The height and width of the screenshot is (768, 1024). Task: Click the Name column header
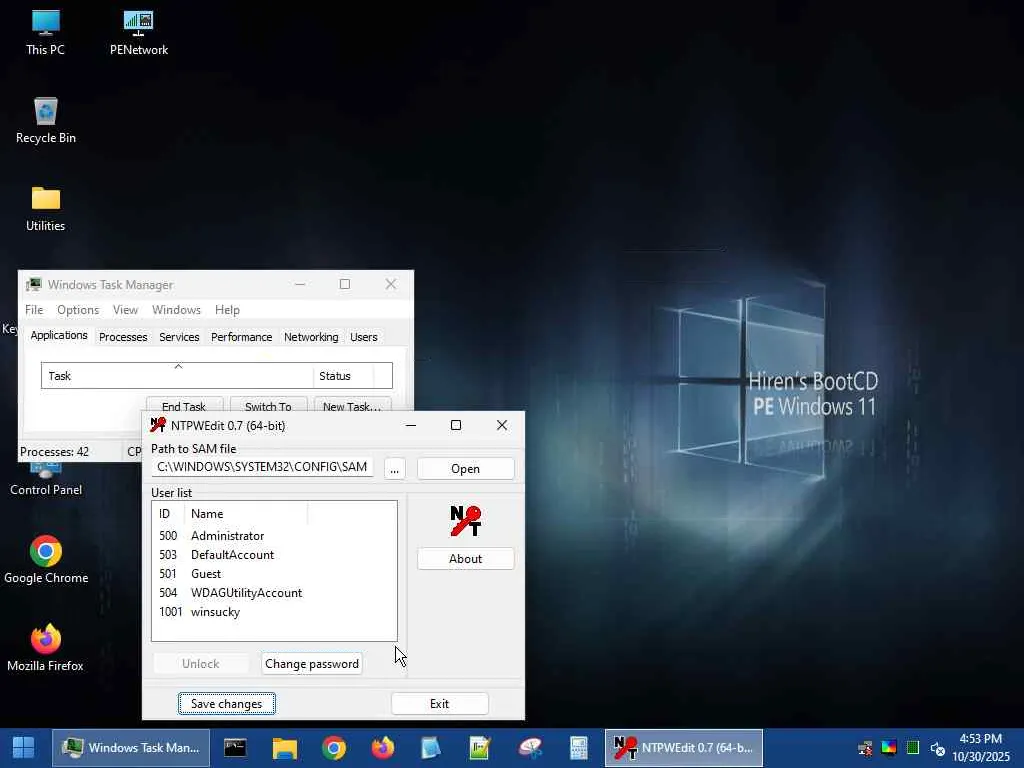tap(246, 514)
